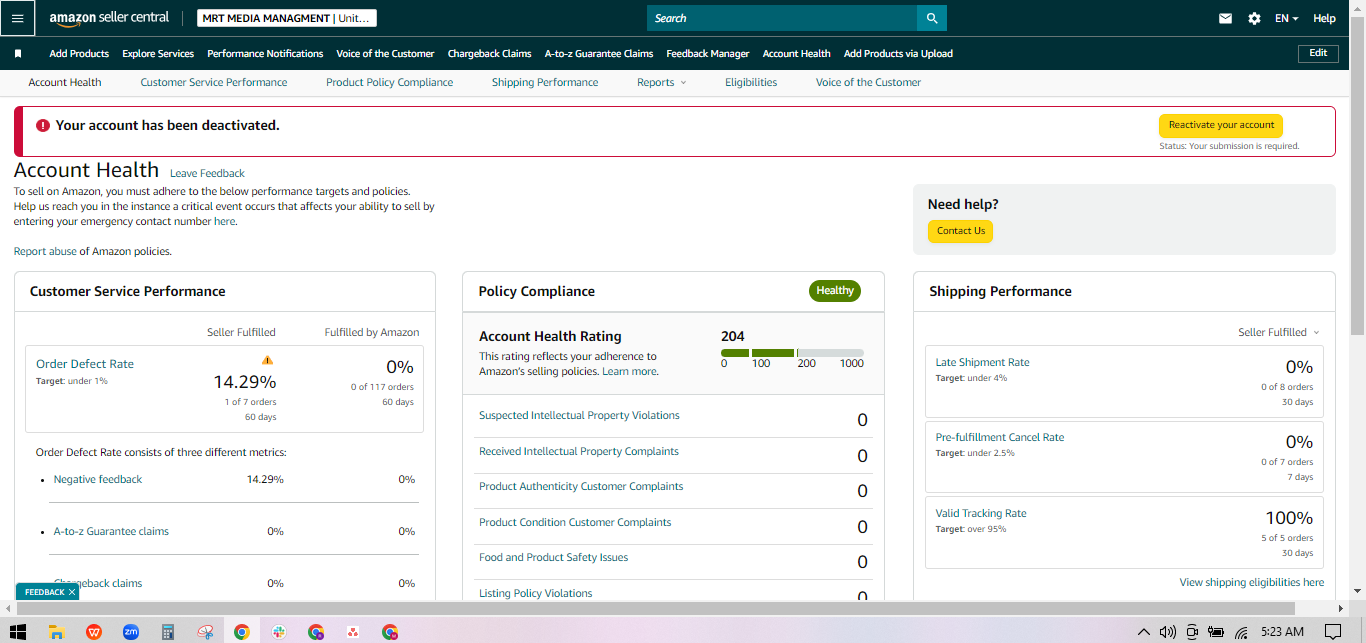Open the Order Defect Rate link
The image size is (1366, 643).
pyautogui.click(x=85, y=364)
